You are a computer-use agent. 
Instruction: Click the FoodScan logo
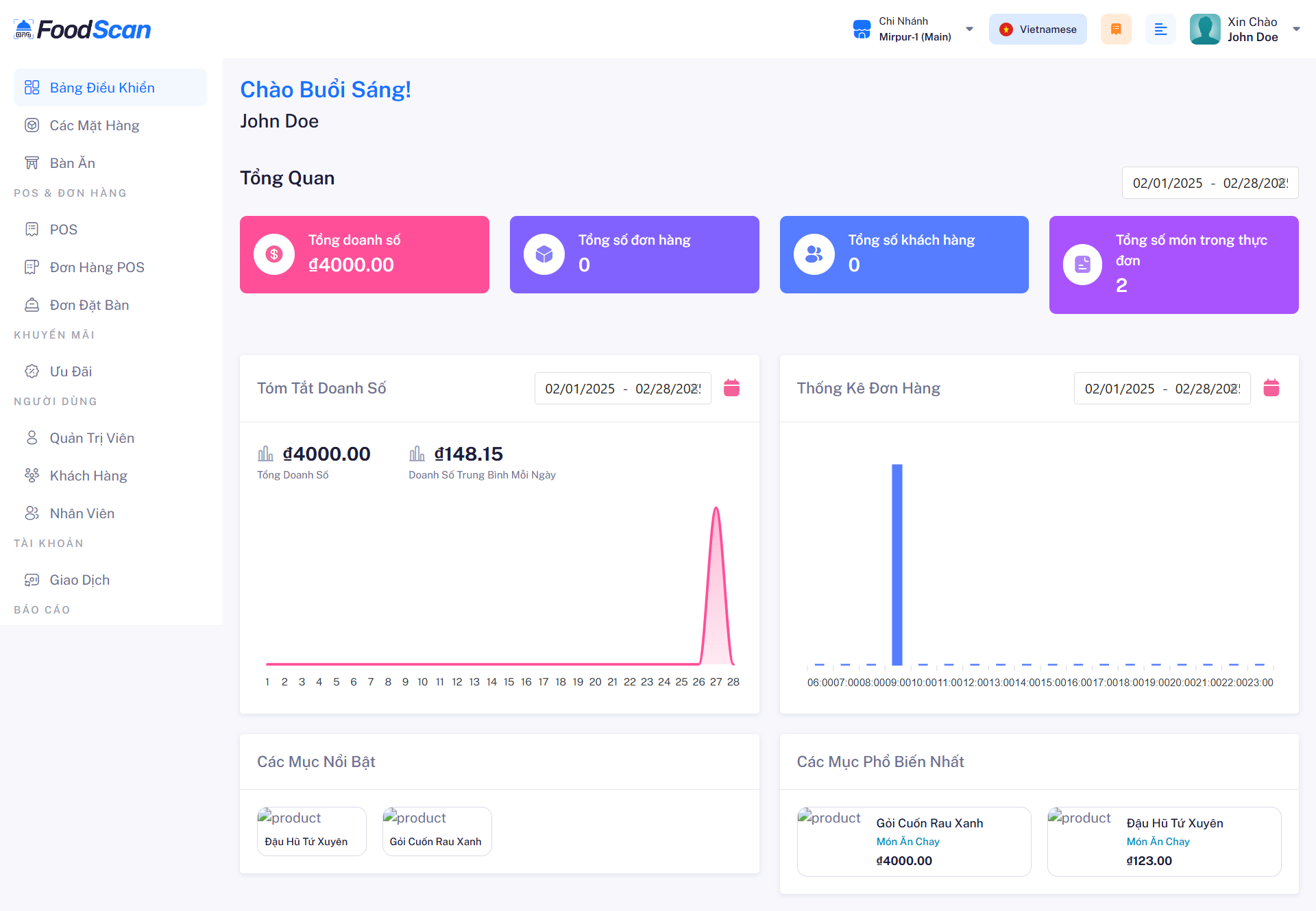pyautogui.click(x=82, y=29)
